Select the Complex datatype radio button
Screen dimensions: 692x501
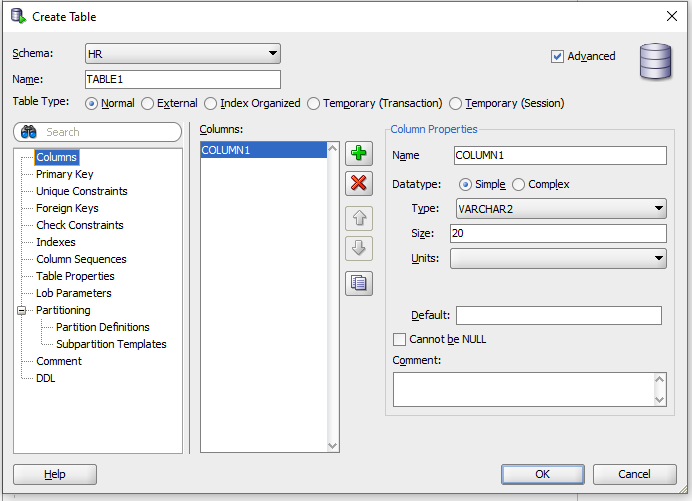[x=519, y=185]
